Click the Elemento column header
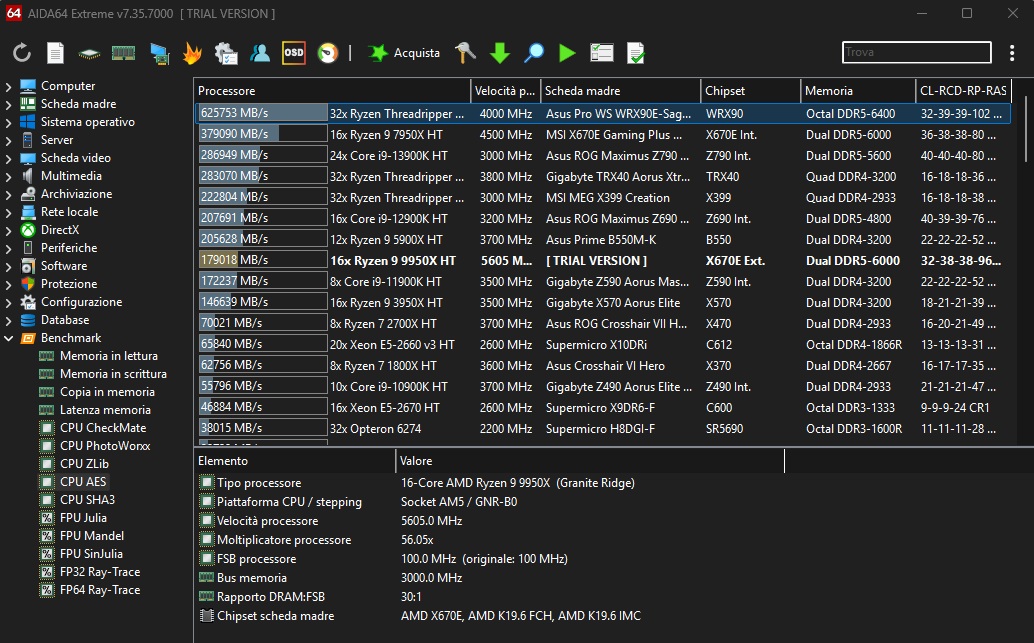1034x643 pixels. coord(295,461)
